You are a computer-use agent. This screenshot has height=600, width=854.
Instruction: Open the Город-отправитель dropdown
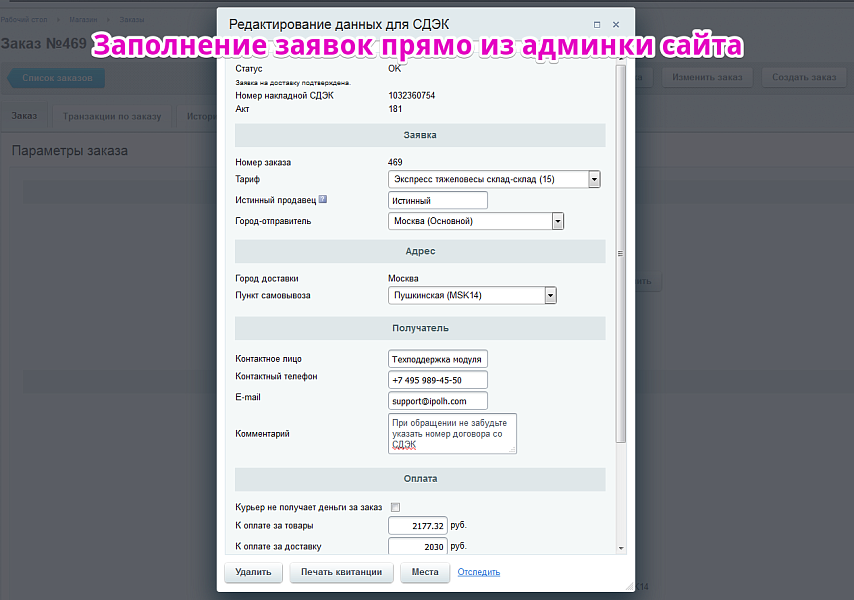coord(558,220)
